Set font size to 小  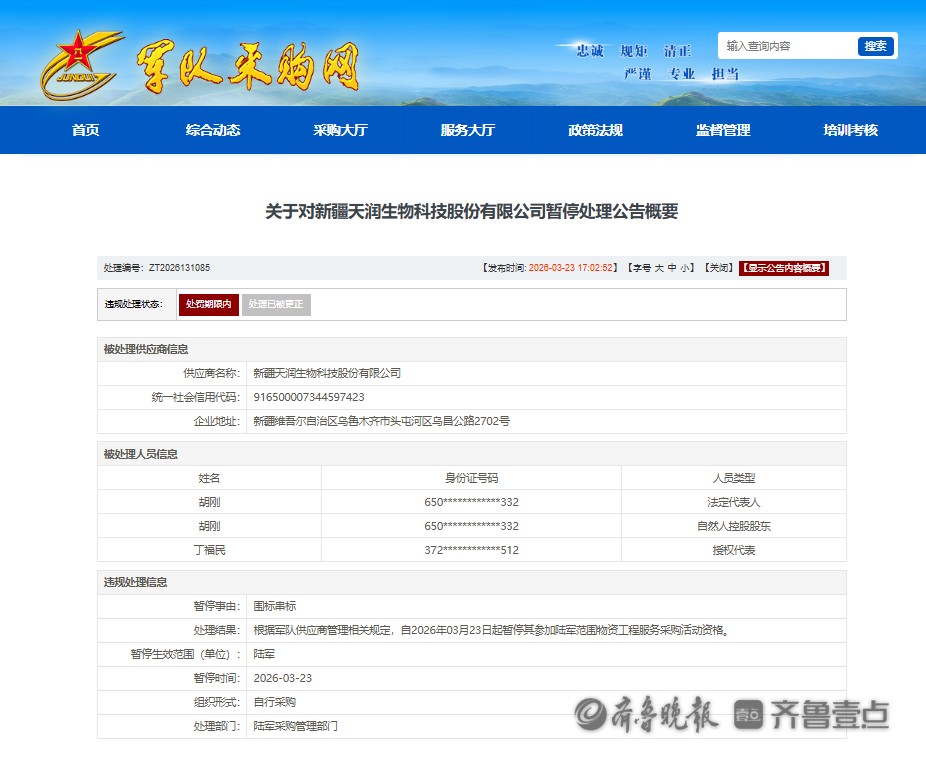(x=685, y=268)
